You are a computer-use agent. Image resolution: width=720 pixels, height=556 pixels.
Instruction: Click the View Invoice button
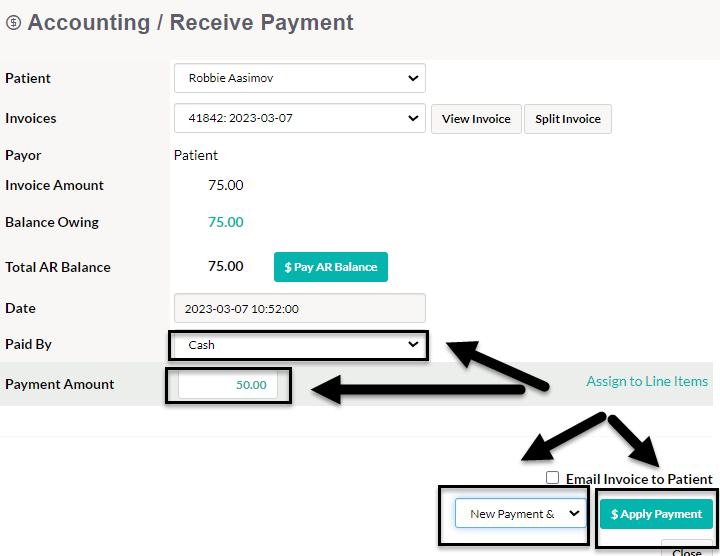click(x=476, y=119)
